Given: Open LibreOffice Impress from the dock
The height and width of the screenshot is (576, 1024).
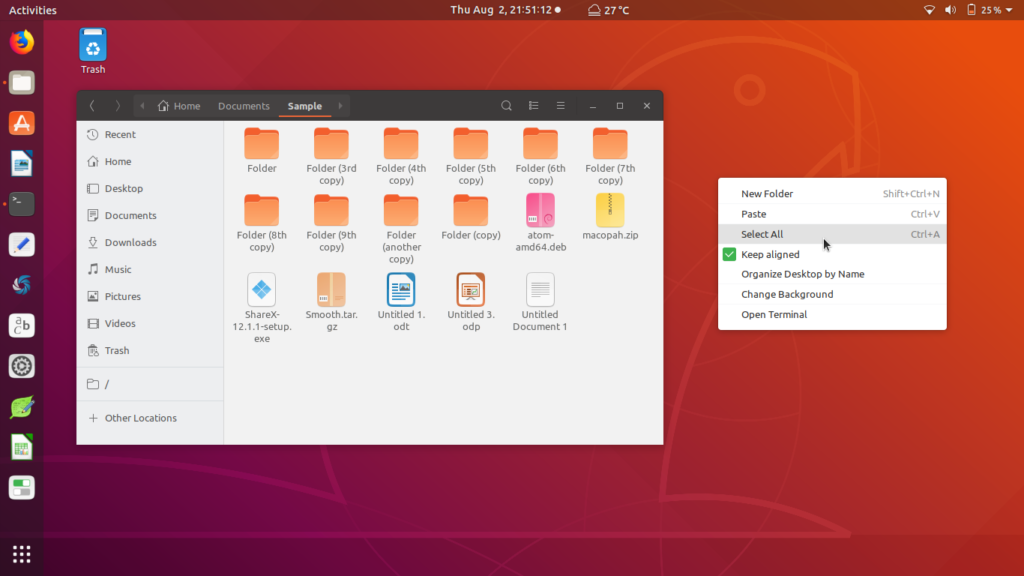Looking at the screenshot, I should pos(21,489).
